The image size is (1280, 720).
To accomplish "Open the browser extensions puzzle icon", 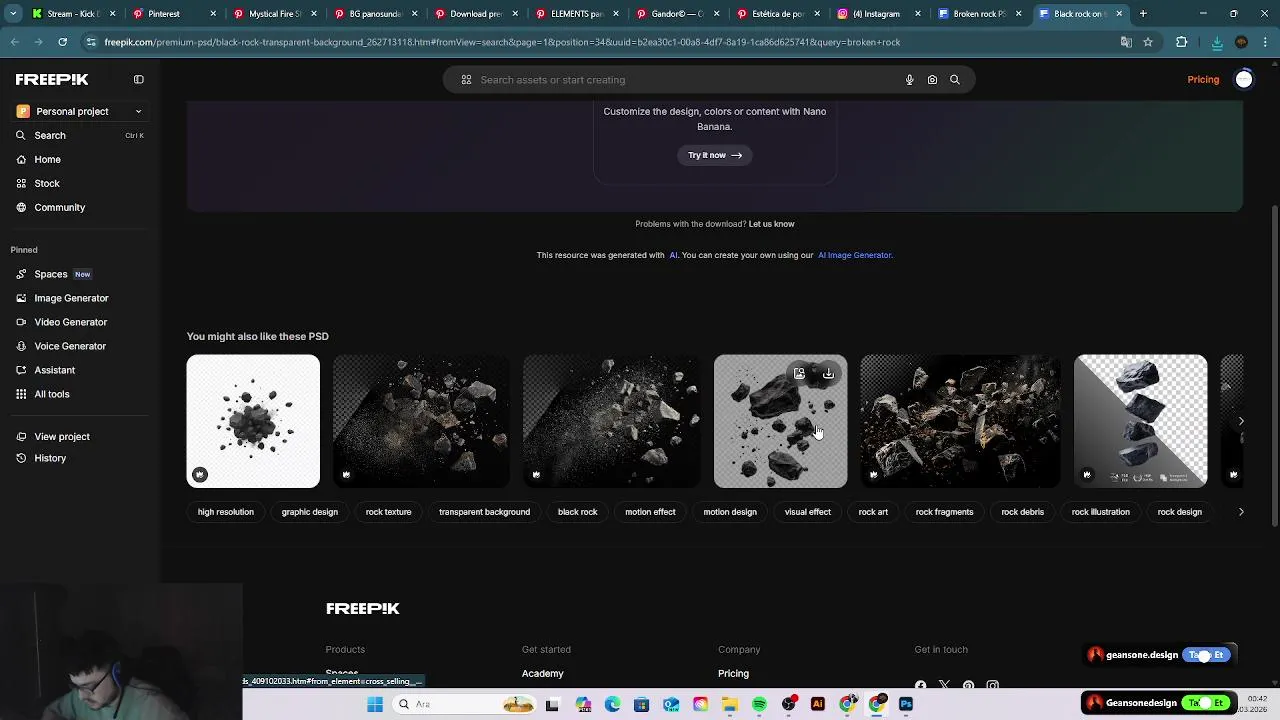I will (x=1182, y=42).
